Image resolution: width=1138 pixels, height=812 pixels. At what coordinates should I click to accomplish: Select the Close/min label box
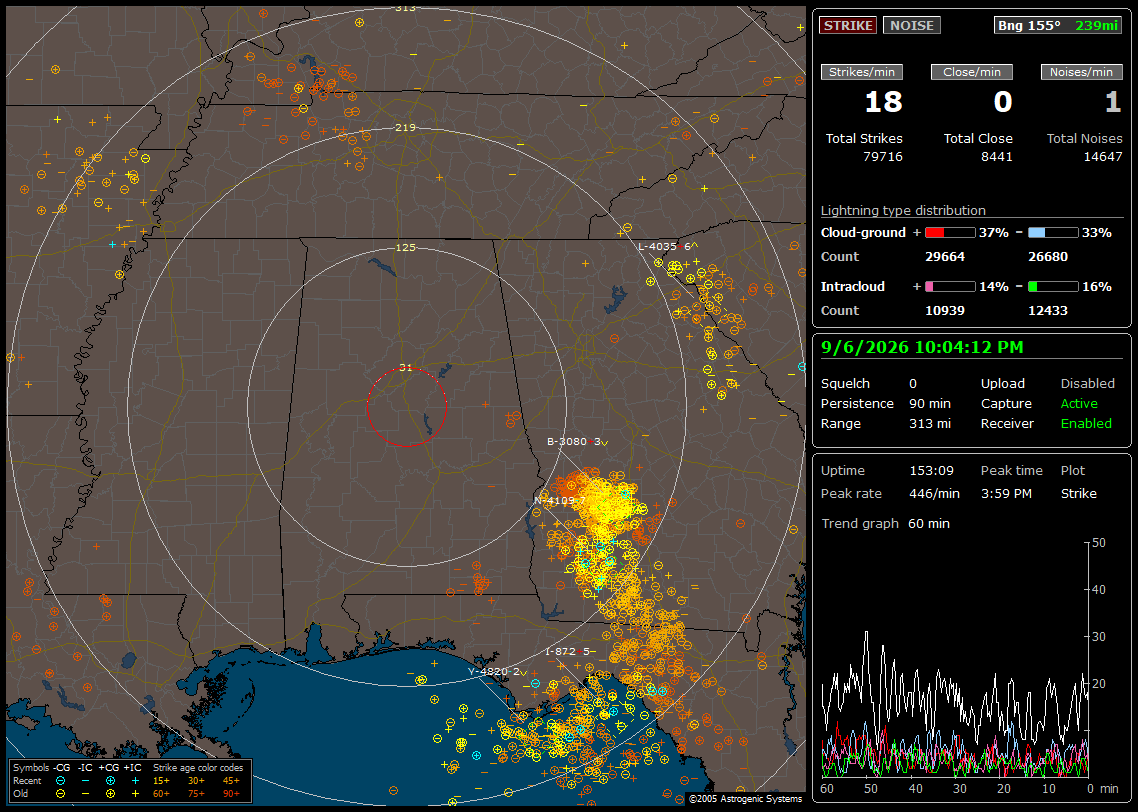tap(972, 72)
